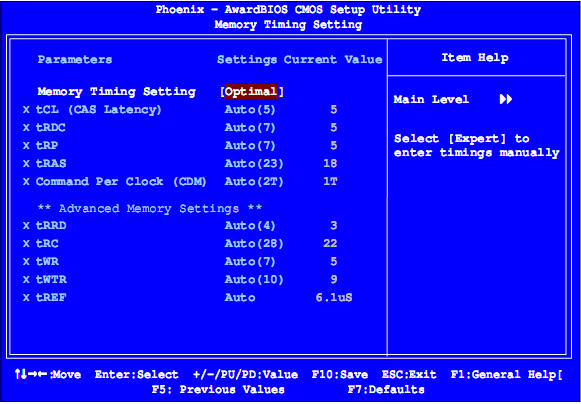Click the ESC:Exit hint
Viewport: 581px width, 404px height.
(x=409, y=375)
